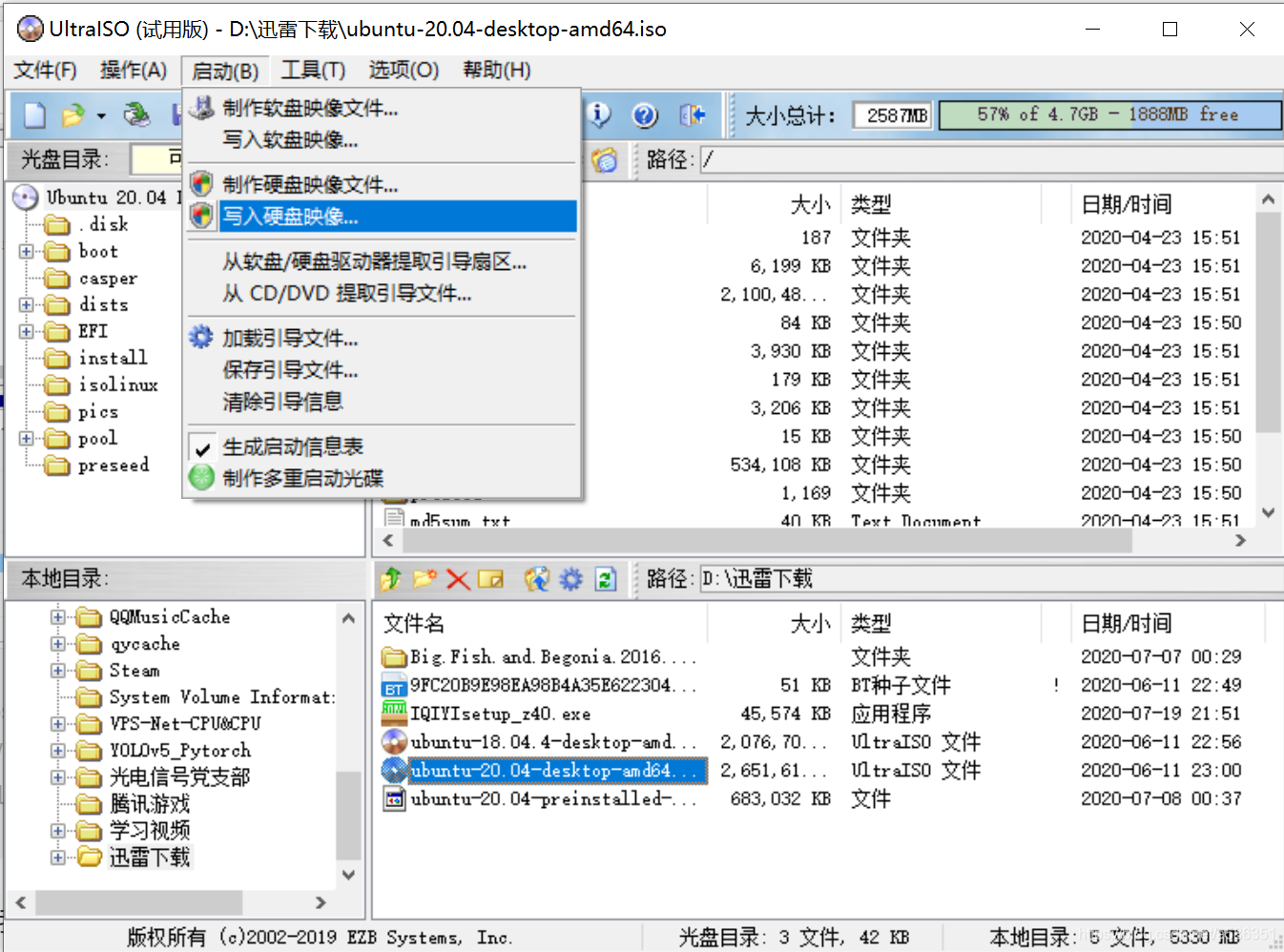Click the BT icon of 9FC20B9E98EA file

click(394, 685)
